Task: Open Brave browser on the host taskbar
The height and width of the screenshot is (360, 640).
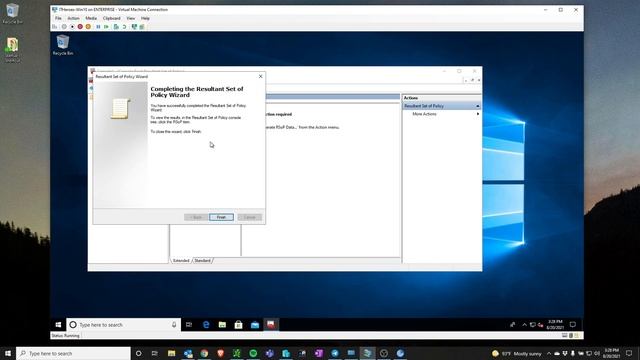Action: coord(220,353)
